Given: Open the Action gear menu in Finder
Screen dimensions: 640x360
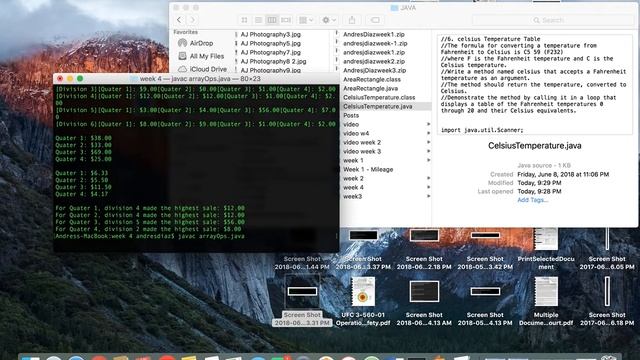Looking at the screenshot, I should (x=329, y=20).
